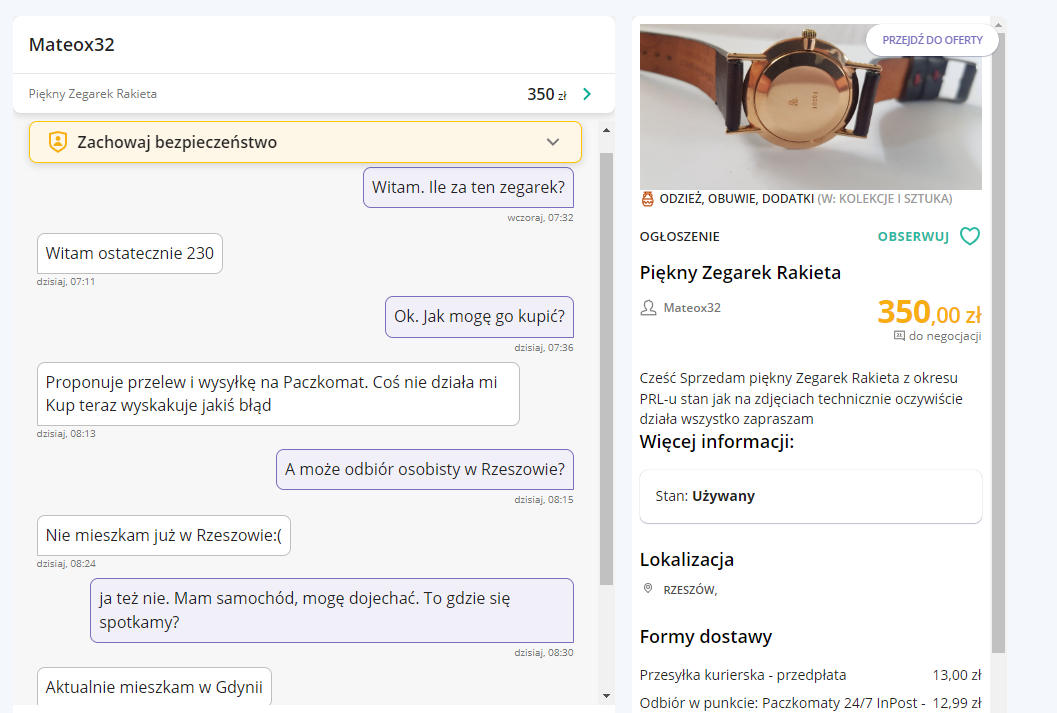Click the negotiation icon beside 'do negocjacji'
This screenshot has width=1057, height=713.
coord(898,336)
